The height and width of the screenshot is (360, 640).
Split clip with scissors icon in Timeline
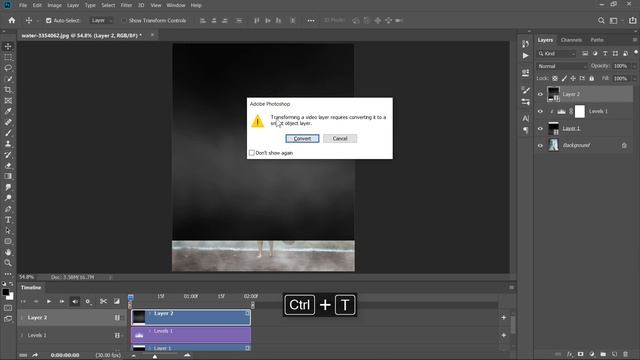(x=103, y=301)
